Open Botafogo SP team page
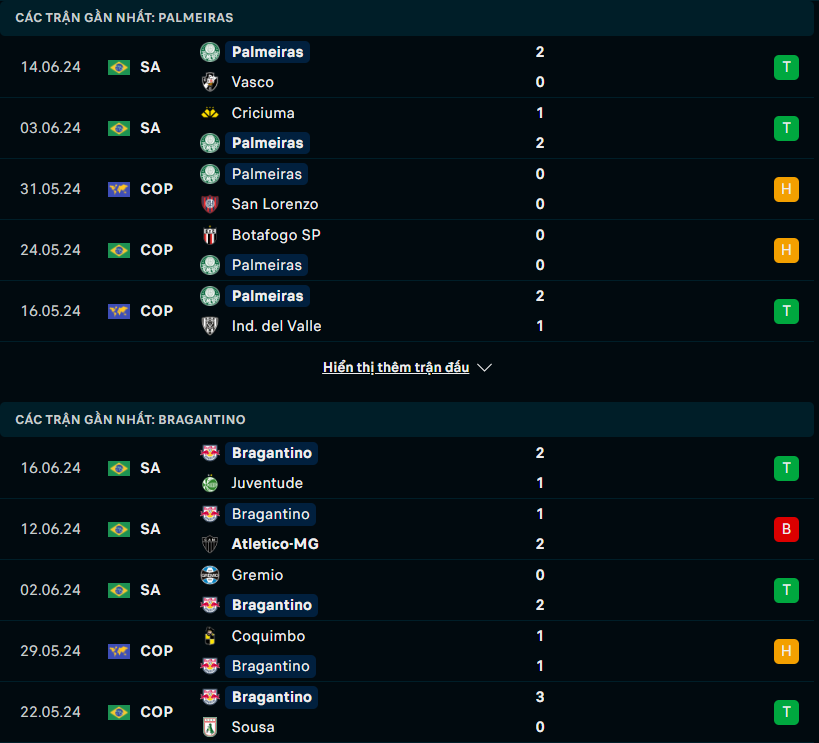The width and height of the screenshot is (819, 743). click(x=276, y=235)
